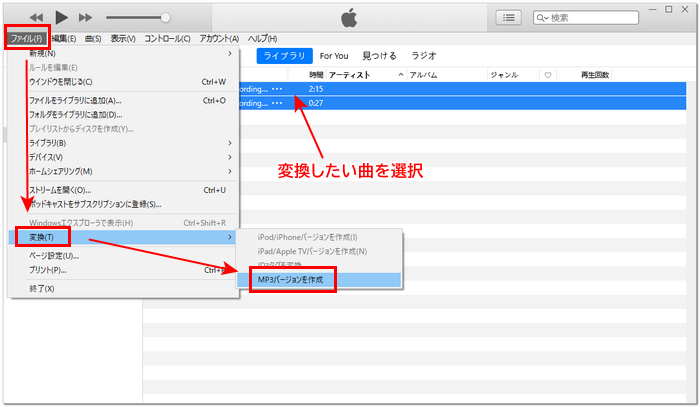The width and height of the screenshot is (700, 407).
Task: Expand the ホームシェアリング(M) submenu
Action: tap(123, 171)
